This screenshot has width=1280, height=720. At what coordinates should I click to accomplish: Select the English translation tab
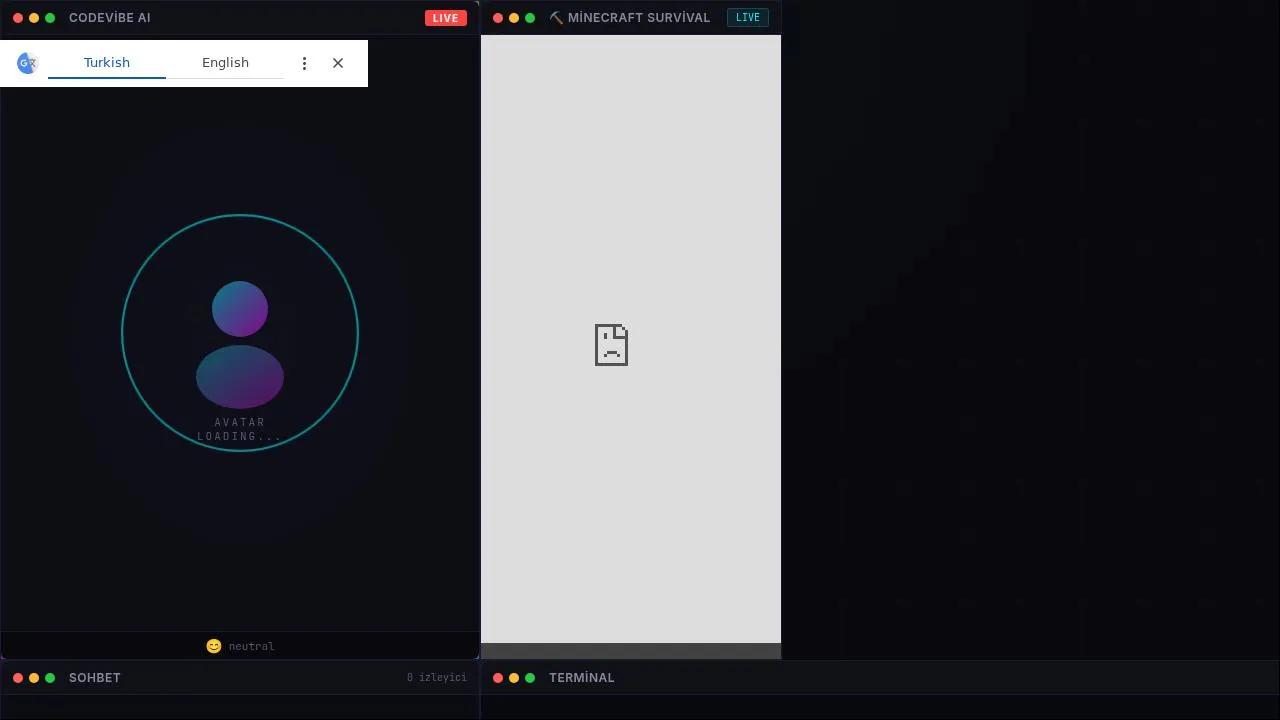click(225, 62)
